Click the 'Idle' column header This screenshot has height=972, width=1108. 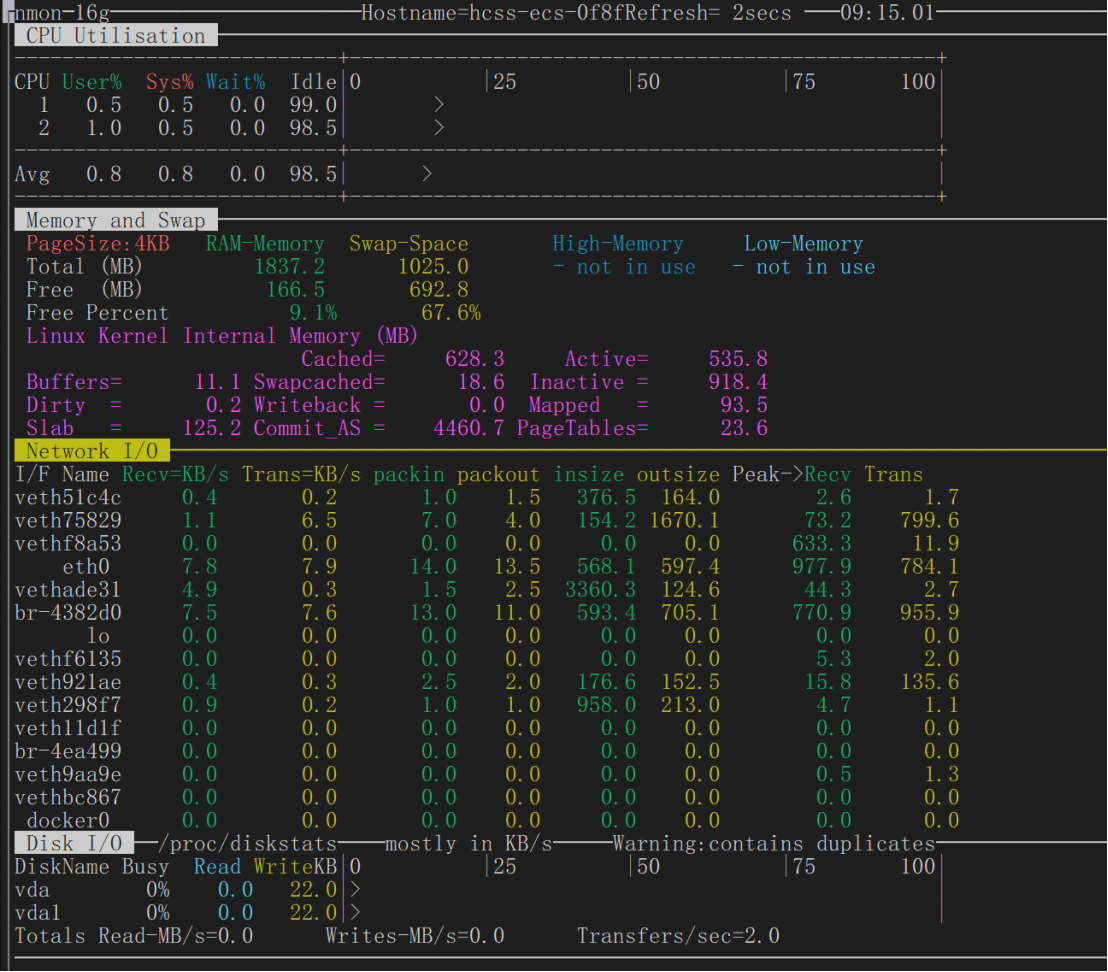coord(313,82)
